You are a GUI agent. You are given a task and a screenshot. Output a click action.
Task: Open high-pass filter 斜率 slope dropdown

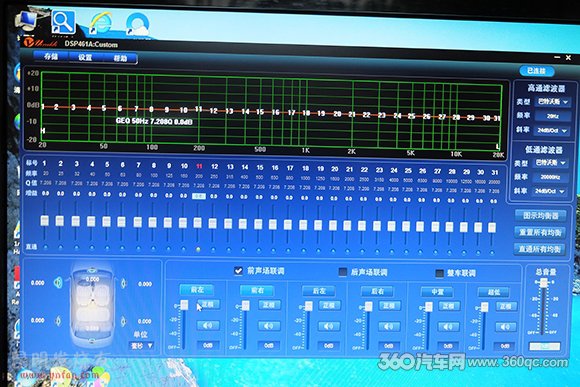coord(552,130)
